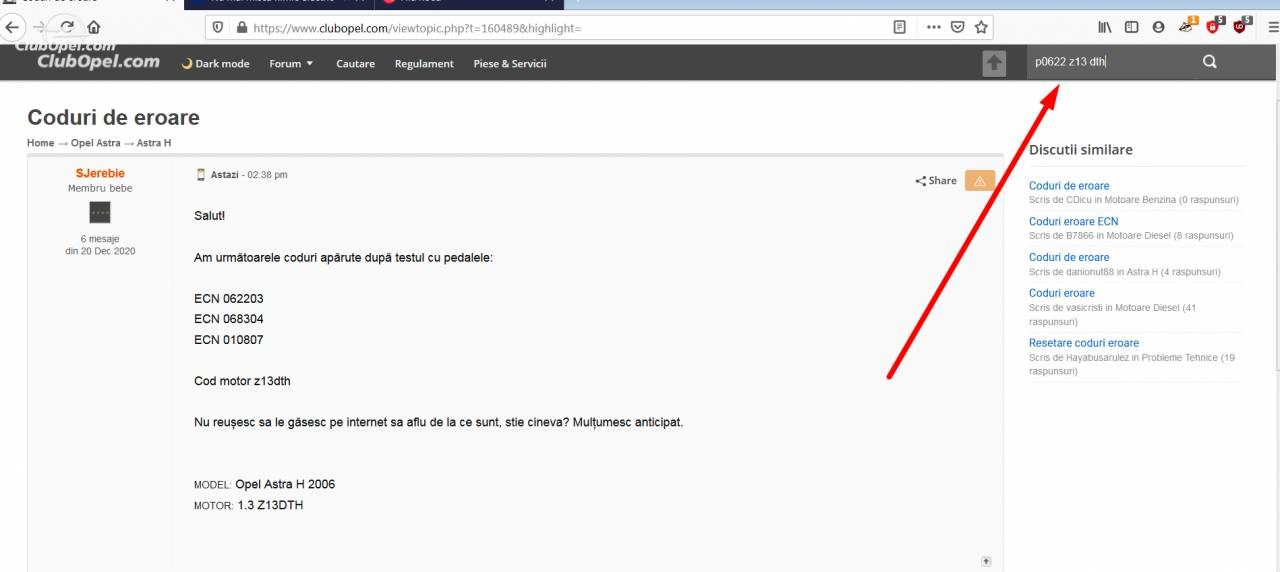1280x572 pixels.
Task: Click the Discutii similare heading
Action: click(1081, 150)
